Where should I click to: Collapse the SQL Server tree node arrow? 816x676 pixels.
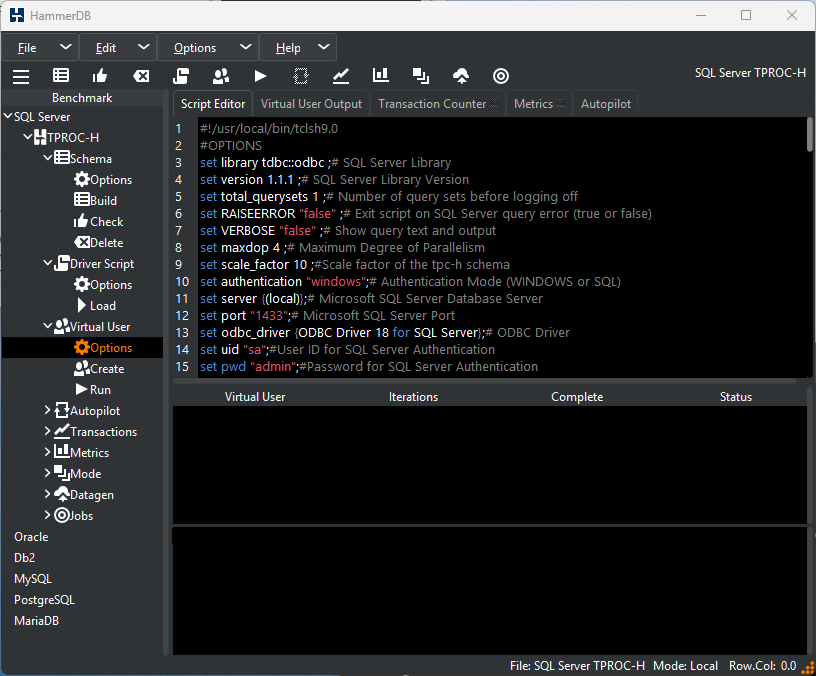(8, 116)
